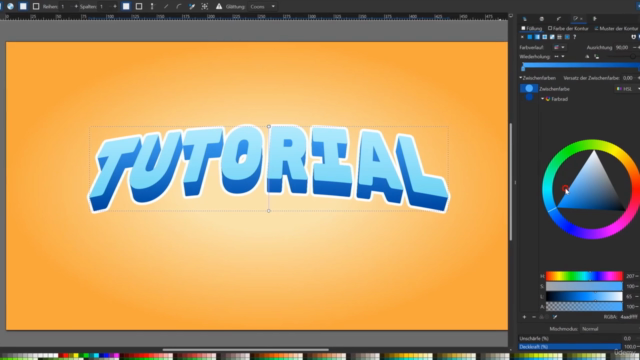Select the diagonal line icon in the toolbar
This screenshot has height=360, width=640.
tap(166, 7)
